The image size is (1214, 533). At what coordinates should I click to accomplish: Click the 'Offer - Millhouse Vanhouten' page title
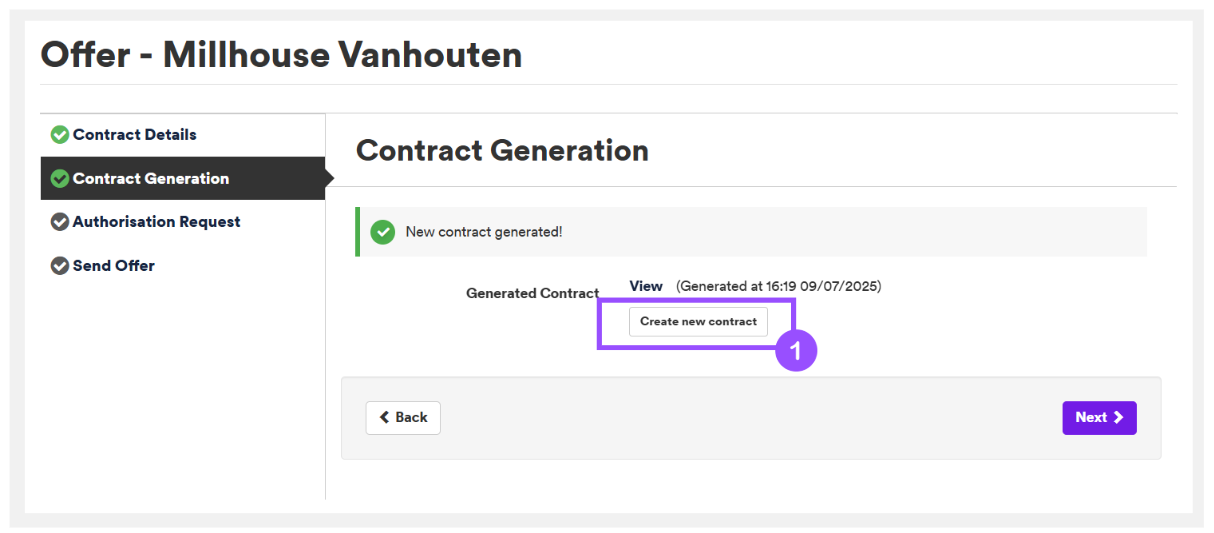pyautogui.click(x=281, y=54)
